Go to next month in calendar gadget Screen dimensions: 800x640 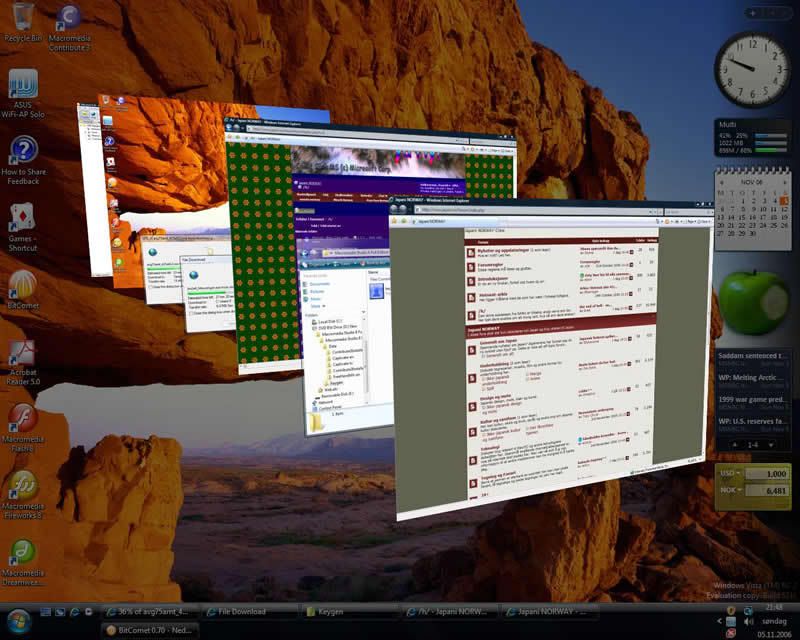pos(785,182)
